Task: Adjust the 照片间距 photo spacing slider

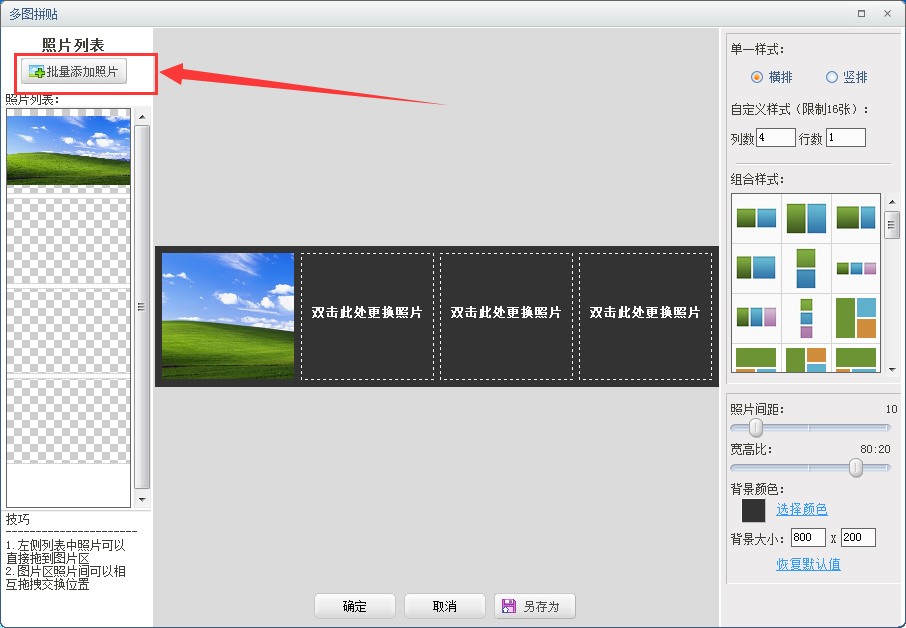Action: pyautogui.click(x=755, y=427)
